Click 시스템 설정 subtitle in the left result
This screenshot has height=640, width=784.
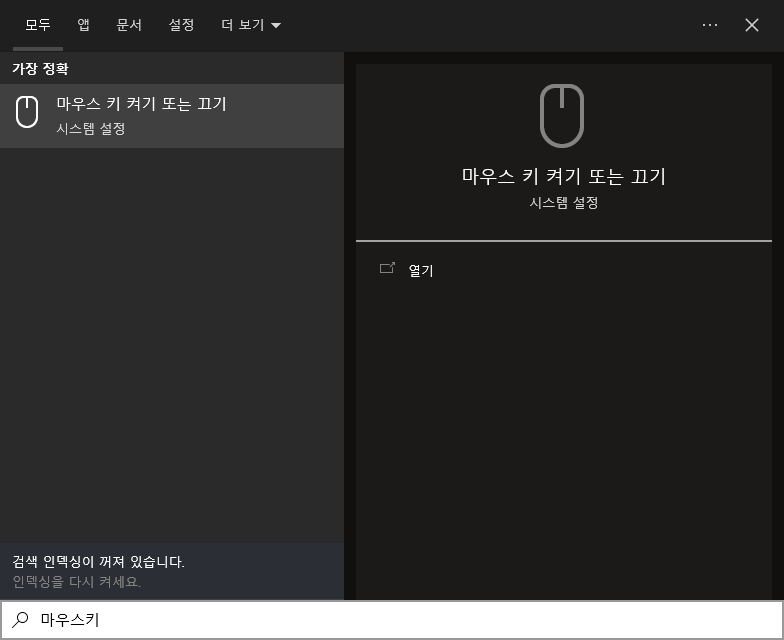click(x=91, y=129)
